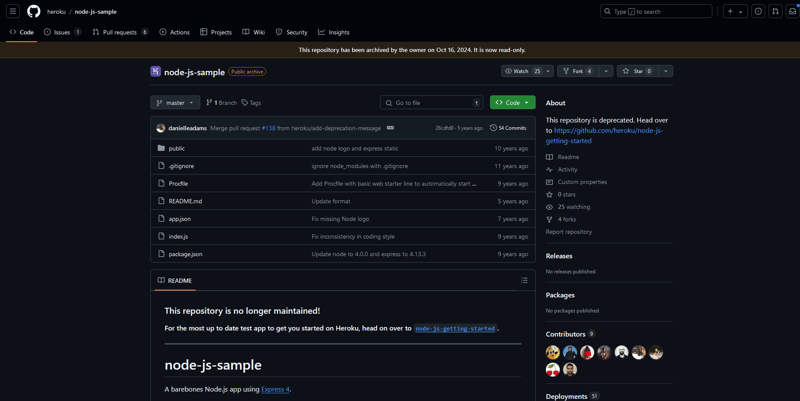Open pull requests icon in top-right header
800x401 pixels.
tap(775, 12)
